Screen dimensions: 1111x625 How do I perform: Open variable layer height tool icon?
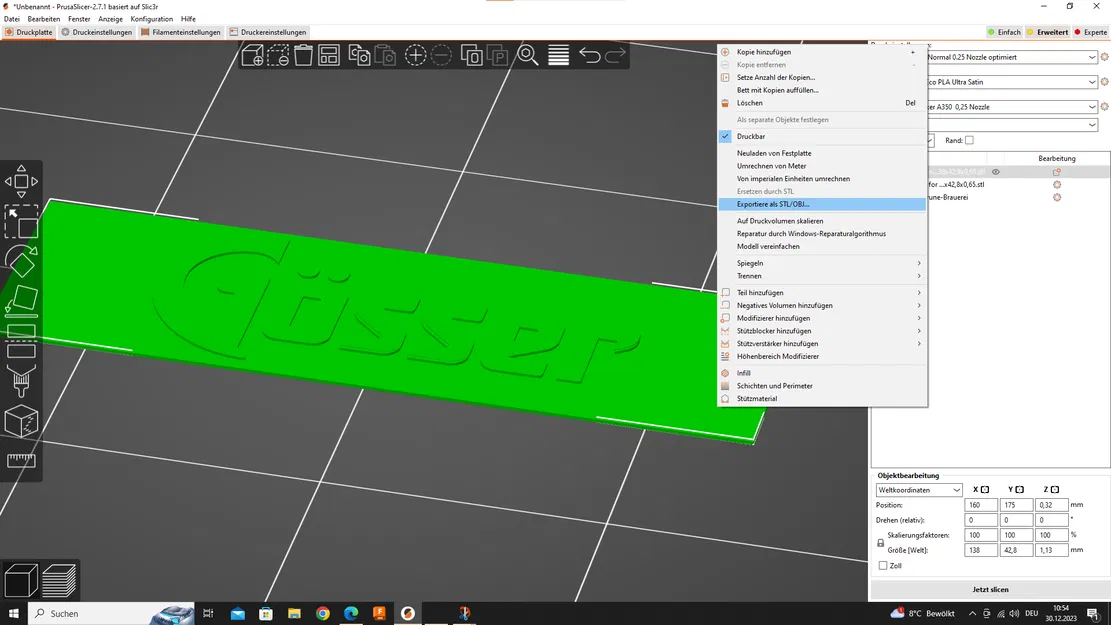click(558, 55)
